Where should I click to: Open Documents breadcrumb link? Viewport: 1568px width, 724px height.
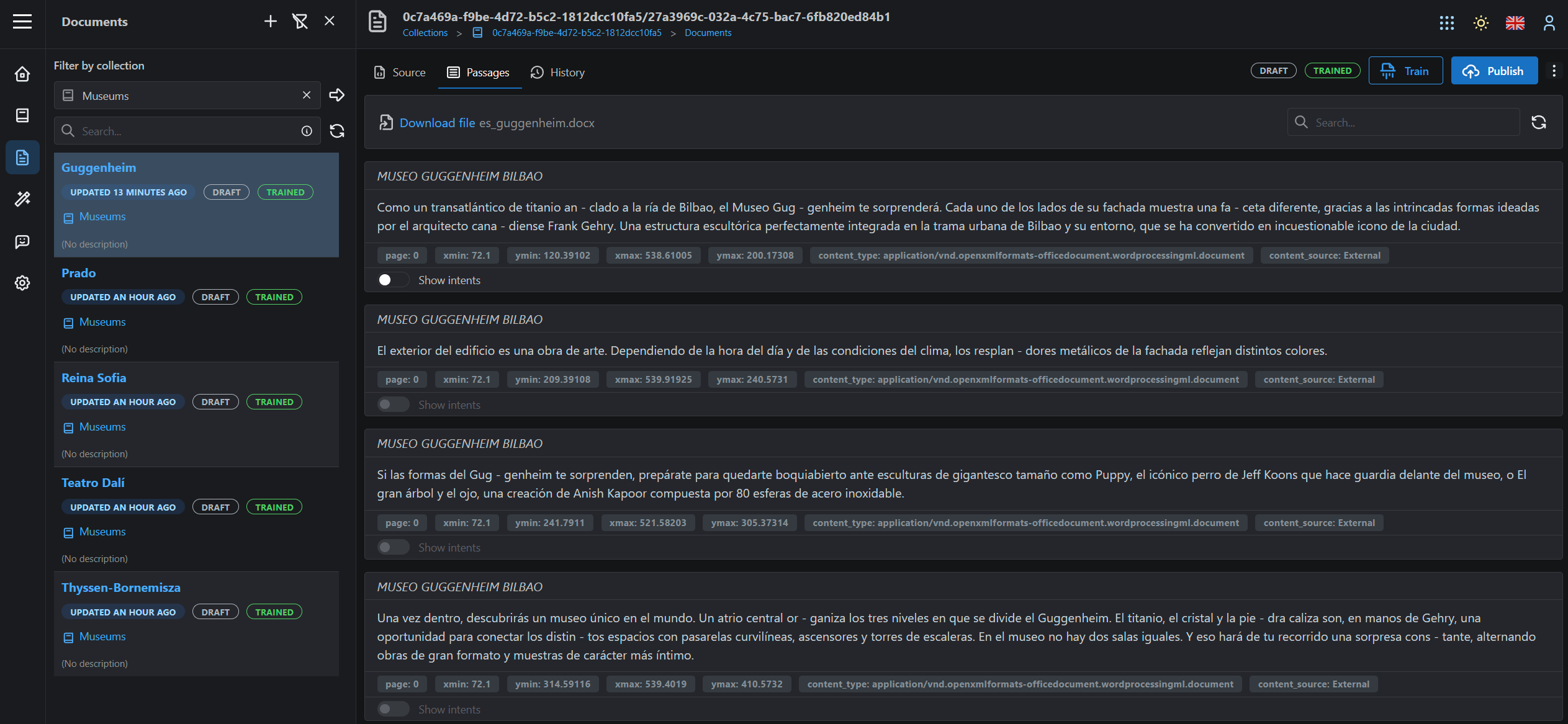point(708,33)
